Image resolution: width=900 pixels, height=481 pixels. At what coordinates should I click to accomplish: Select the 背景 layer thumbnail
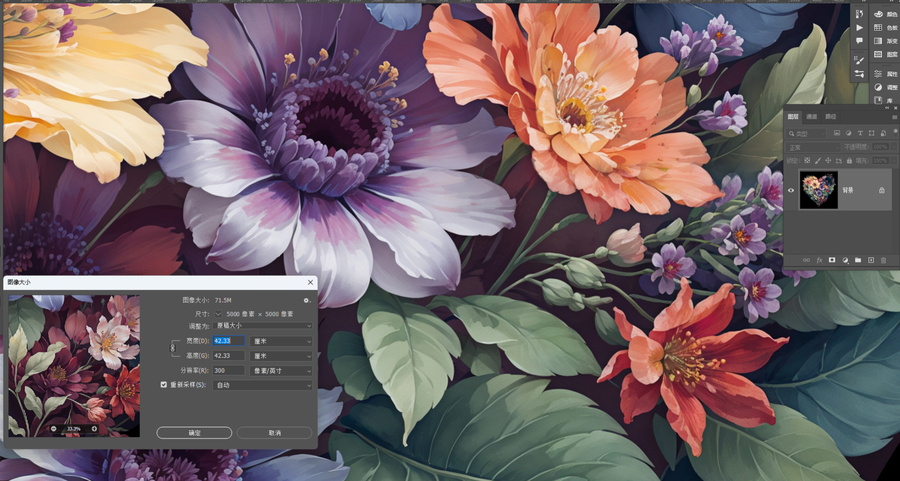819,190
